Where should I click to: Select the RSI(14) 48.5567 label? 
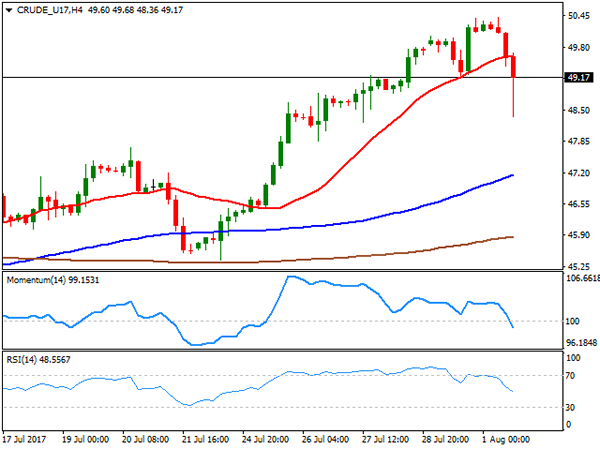pos(38,360)
